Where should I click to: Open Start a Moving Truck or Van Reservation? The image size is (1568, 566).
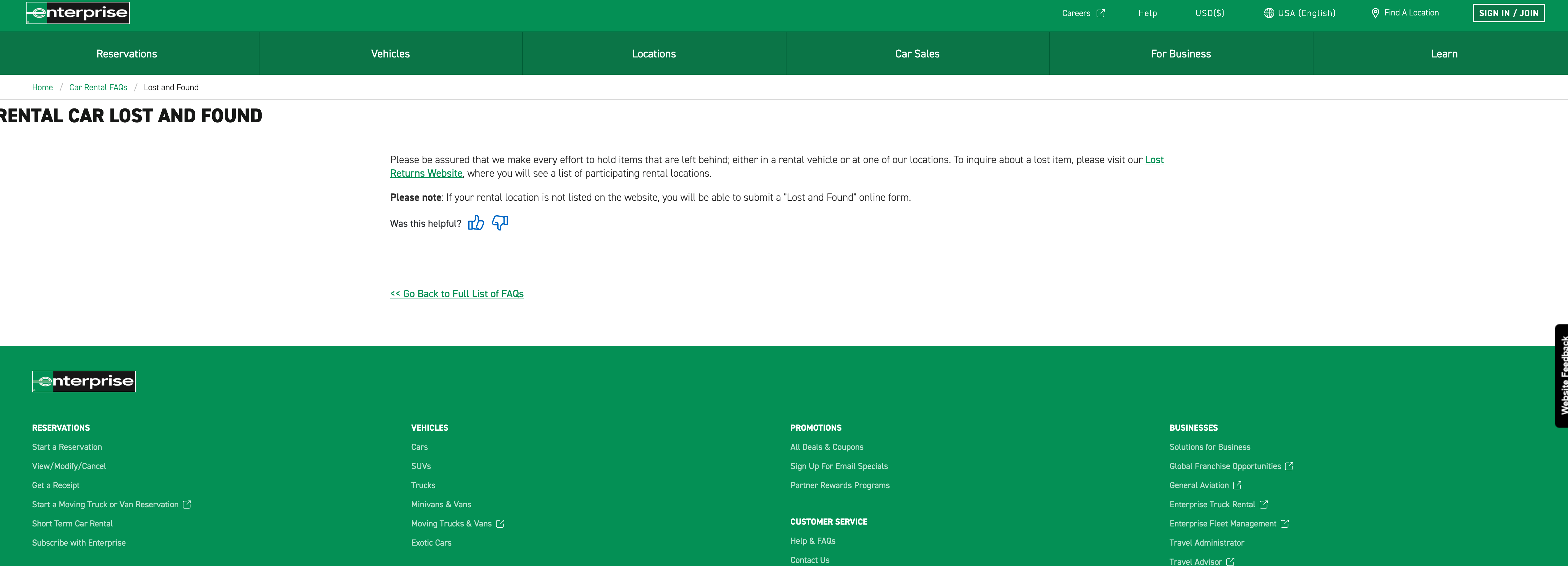(x=105, y=505)
